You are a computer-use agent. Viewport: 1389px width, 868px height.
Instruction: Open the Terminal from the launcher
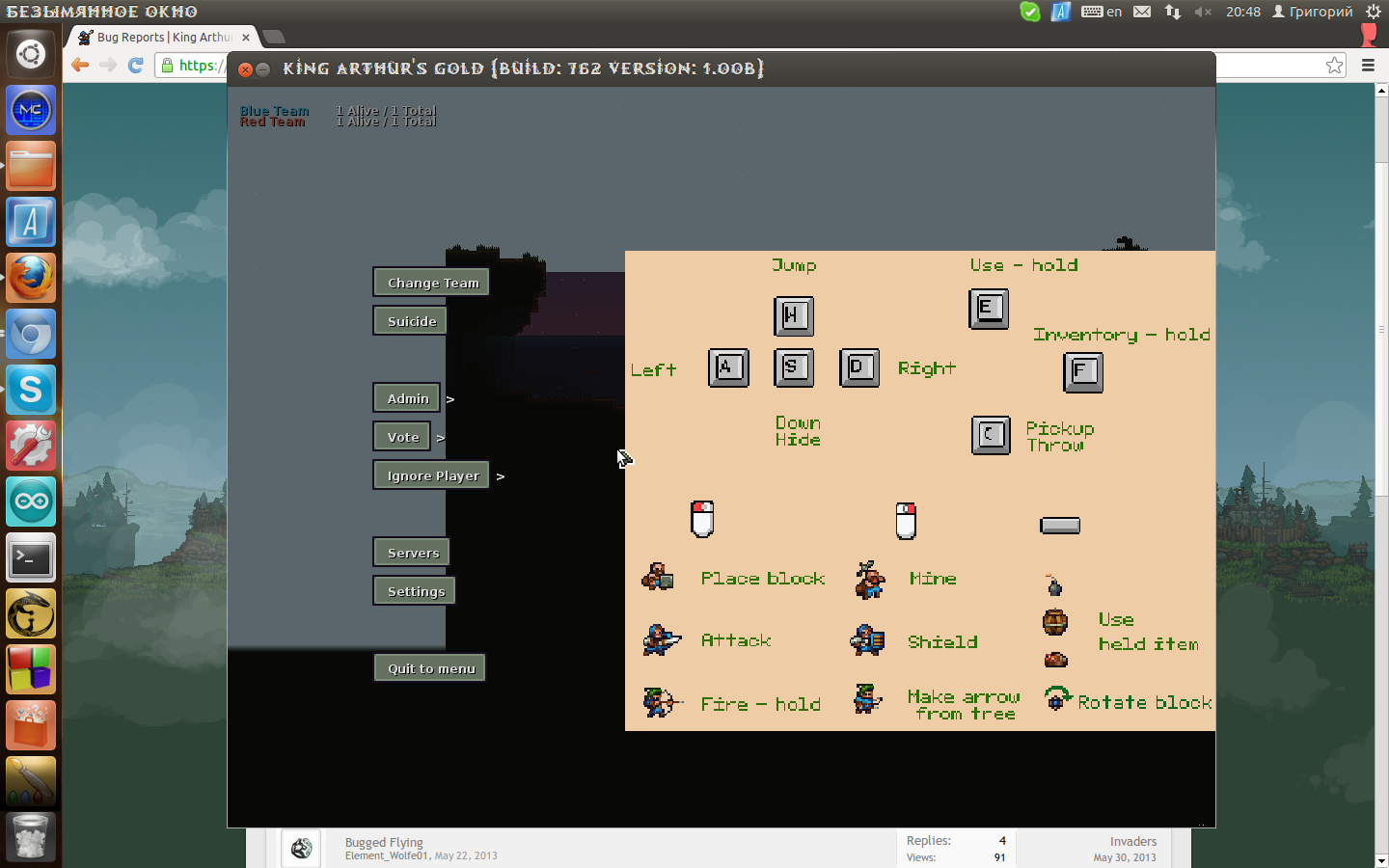point(31,558)
